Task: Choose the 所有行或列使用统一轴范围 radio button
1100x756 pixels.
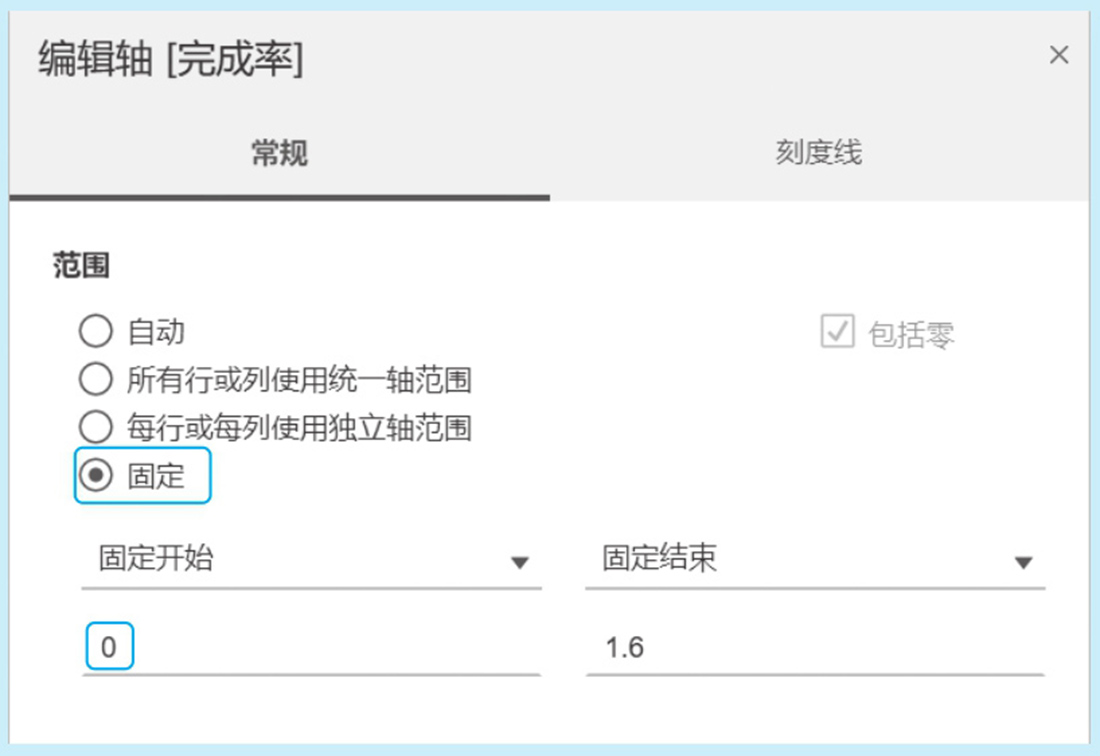Action: point(95,380)
